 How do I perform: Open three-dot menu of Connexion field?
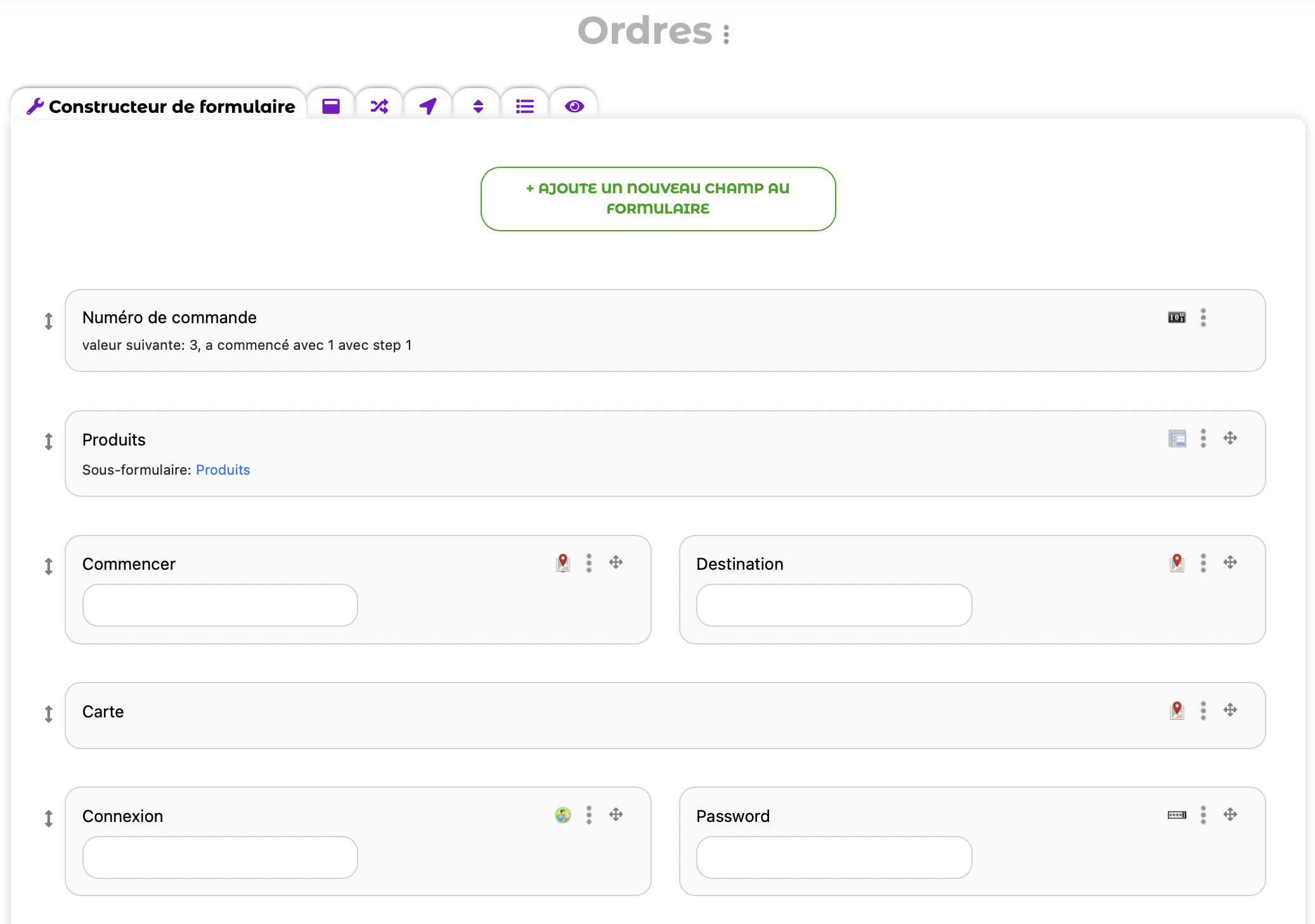(589, 815)
